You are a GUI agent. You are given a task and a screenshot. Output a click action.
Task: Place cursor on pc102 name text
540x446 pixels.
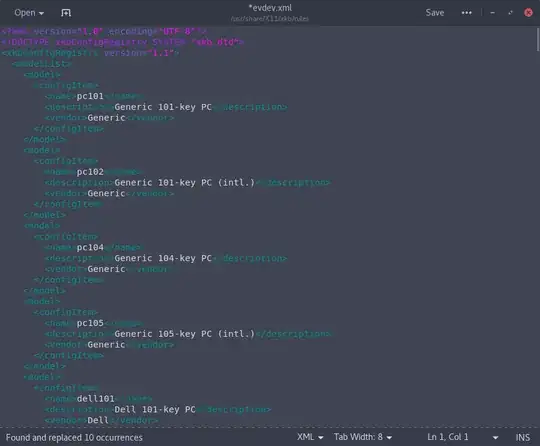pos(90,172)
